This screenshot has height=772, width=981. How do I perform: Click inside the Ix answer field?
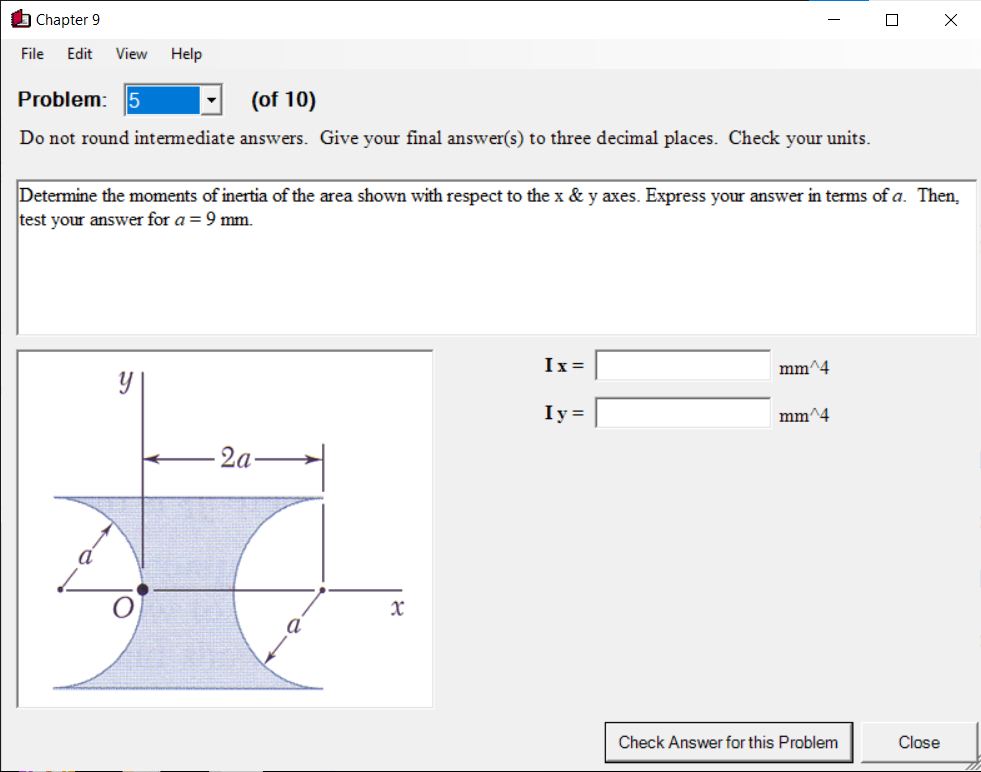click(683, 365)
